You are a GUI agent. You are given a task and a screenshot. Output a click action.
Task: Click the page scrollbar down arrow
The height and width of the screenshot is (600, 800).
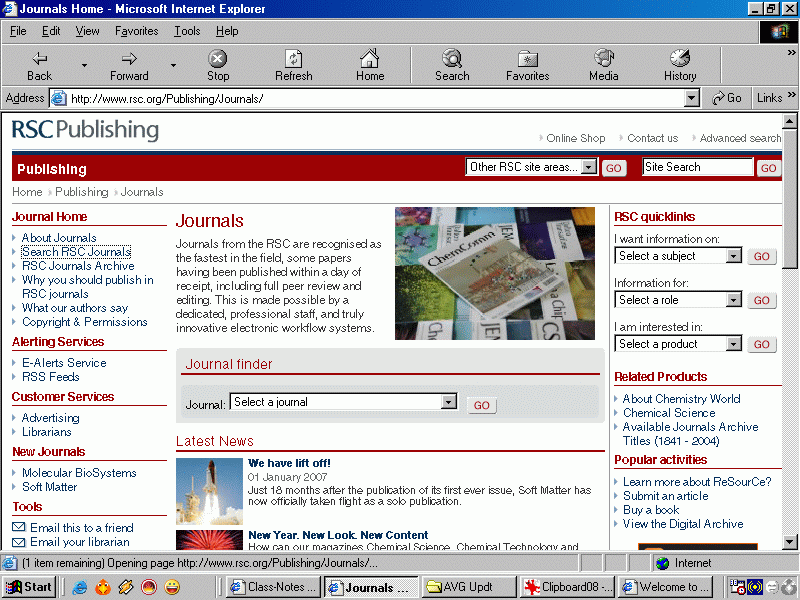tap(789, 542)
